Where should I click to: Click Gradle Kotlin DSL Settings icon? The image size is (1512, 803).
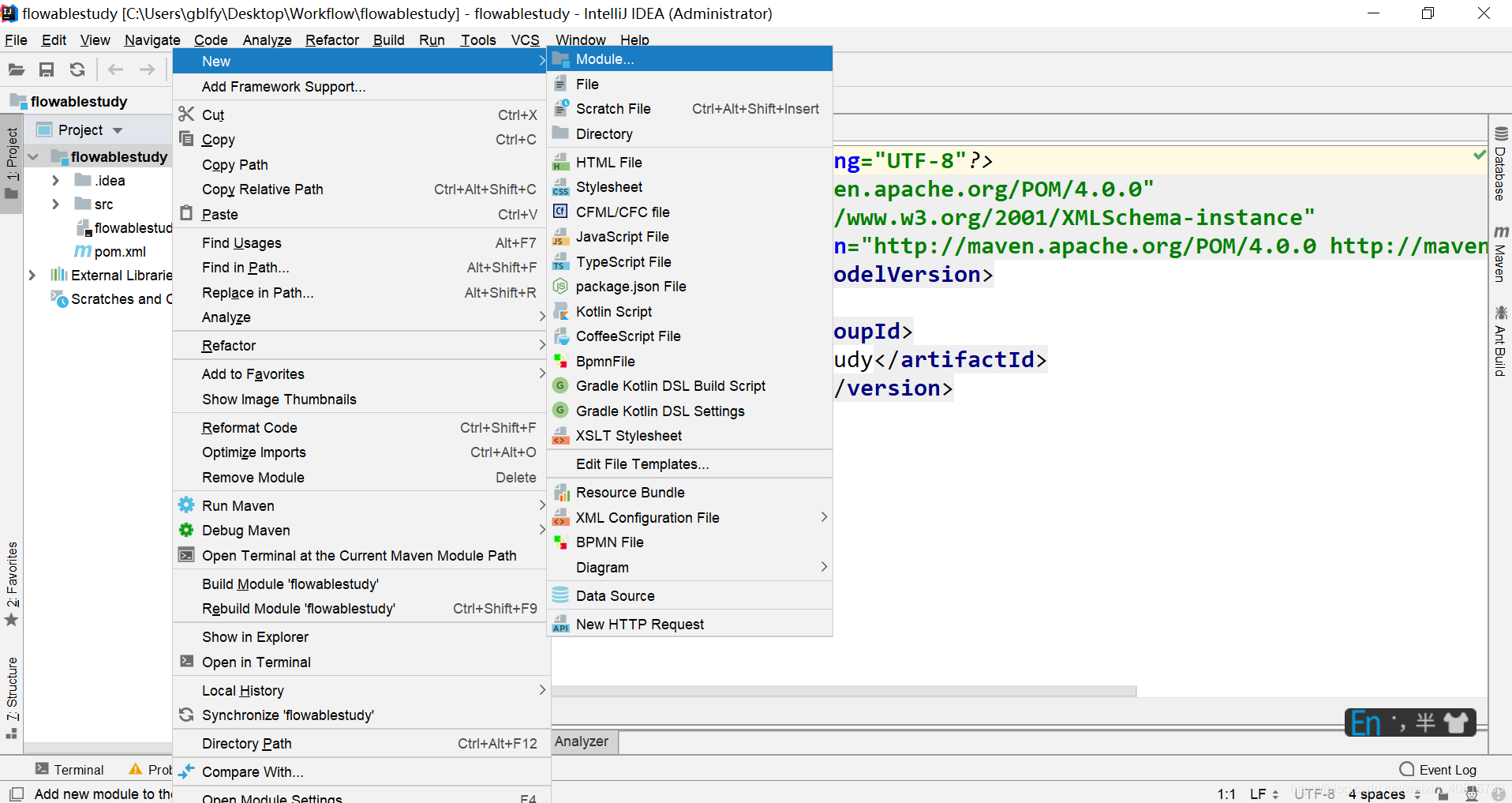tap(560, 411)
